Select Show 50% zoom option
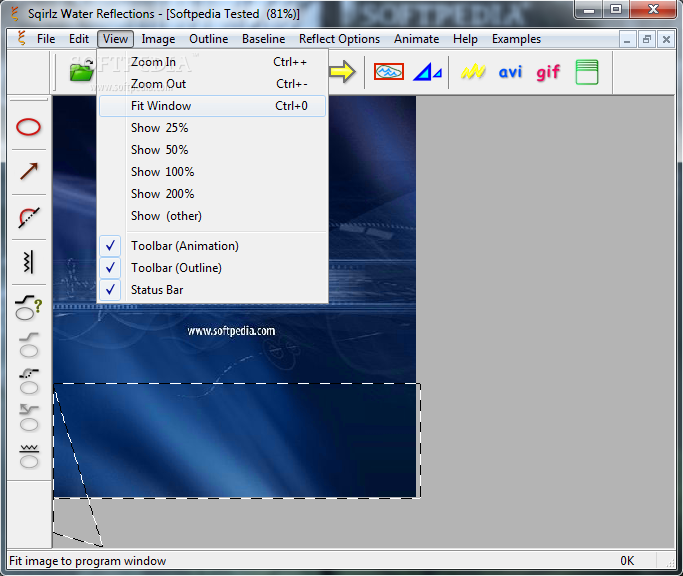Viewport: 683px width, 576px height. coord(213,149)
